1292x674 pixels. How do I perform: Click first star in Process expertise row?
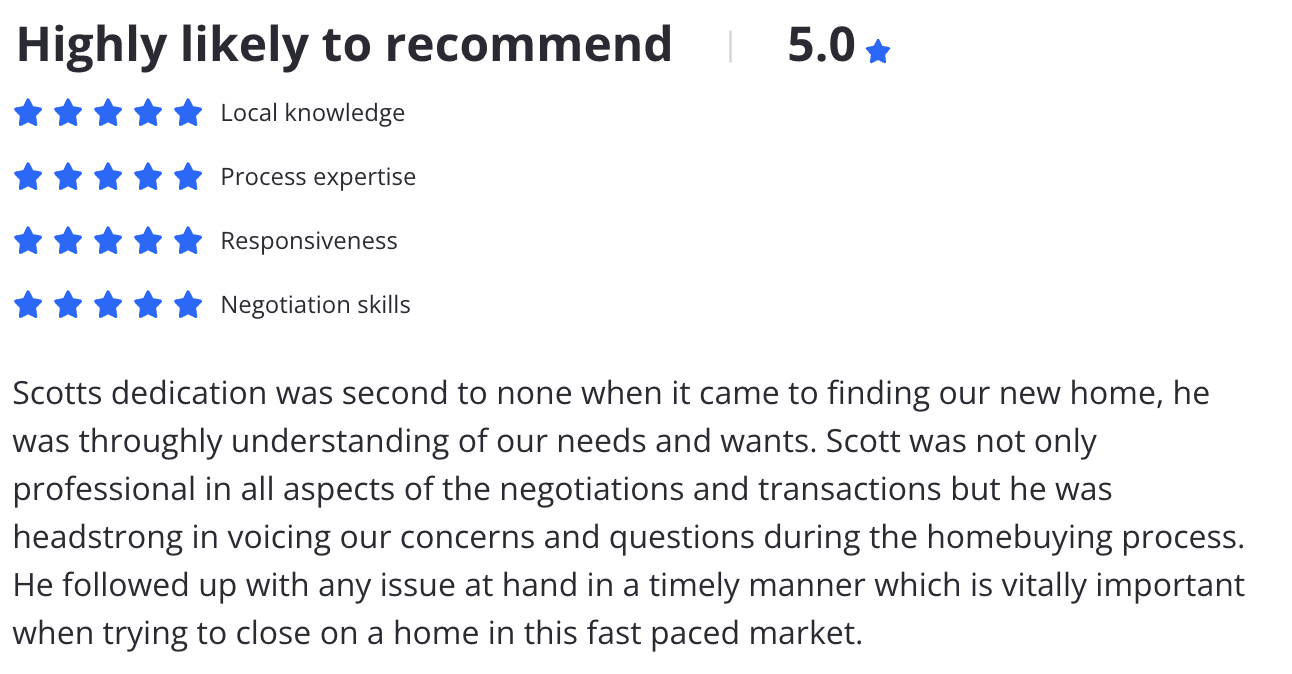pyautogui.click(x=28, y=177)
